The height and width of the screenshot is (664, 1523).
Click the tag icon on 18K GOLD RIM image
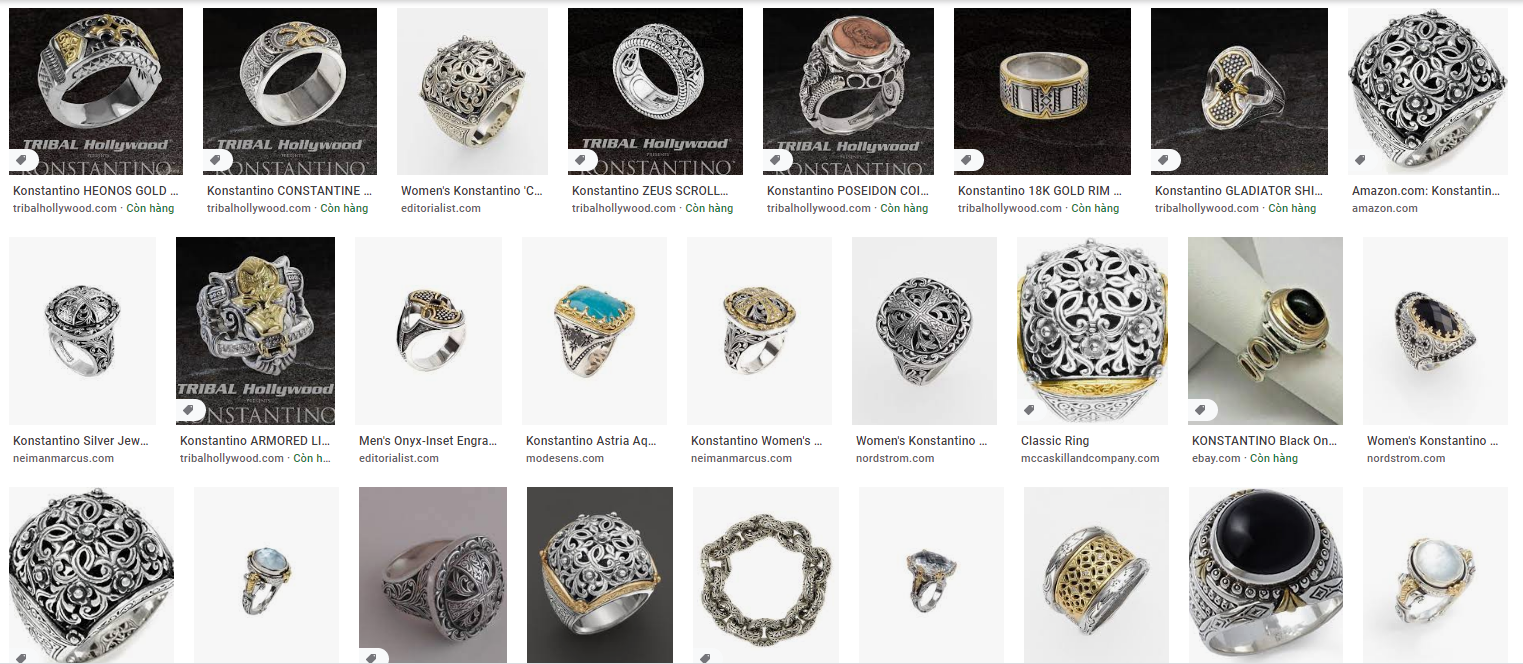click(x=970, y=160)
